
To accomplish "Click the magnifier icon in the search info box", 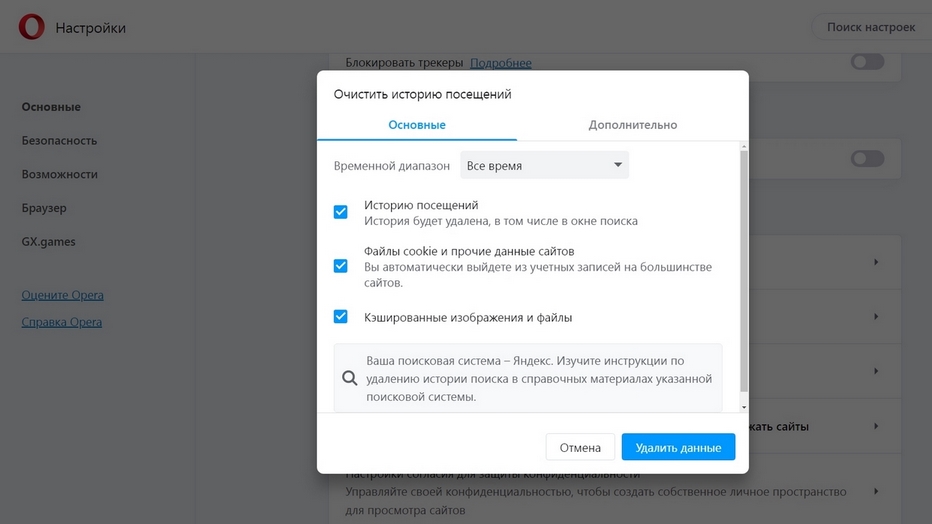I will [x=350, y=379].
